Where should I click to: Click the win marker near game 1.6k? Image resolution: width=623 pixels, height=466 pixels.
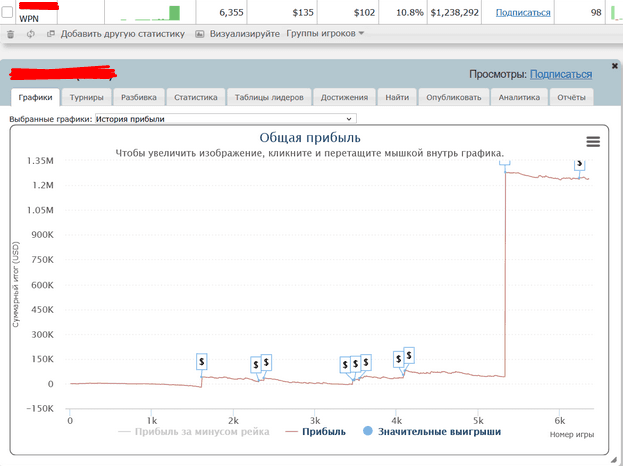click(201, 362)
